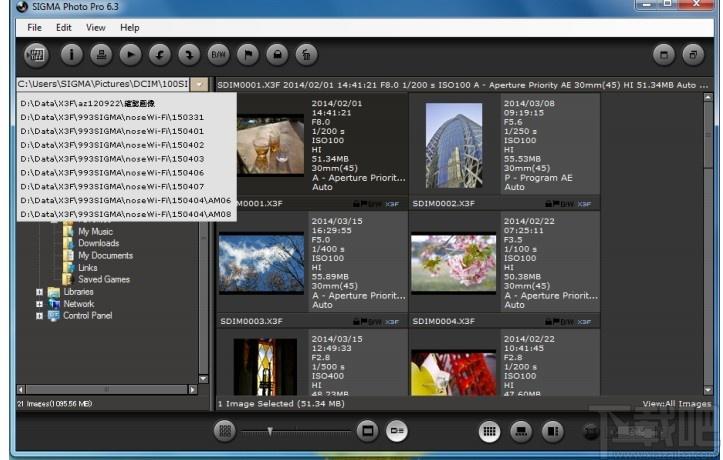Click the B/W monochrome button
Screen dimensions: 723x460
(219, 55)
